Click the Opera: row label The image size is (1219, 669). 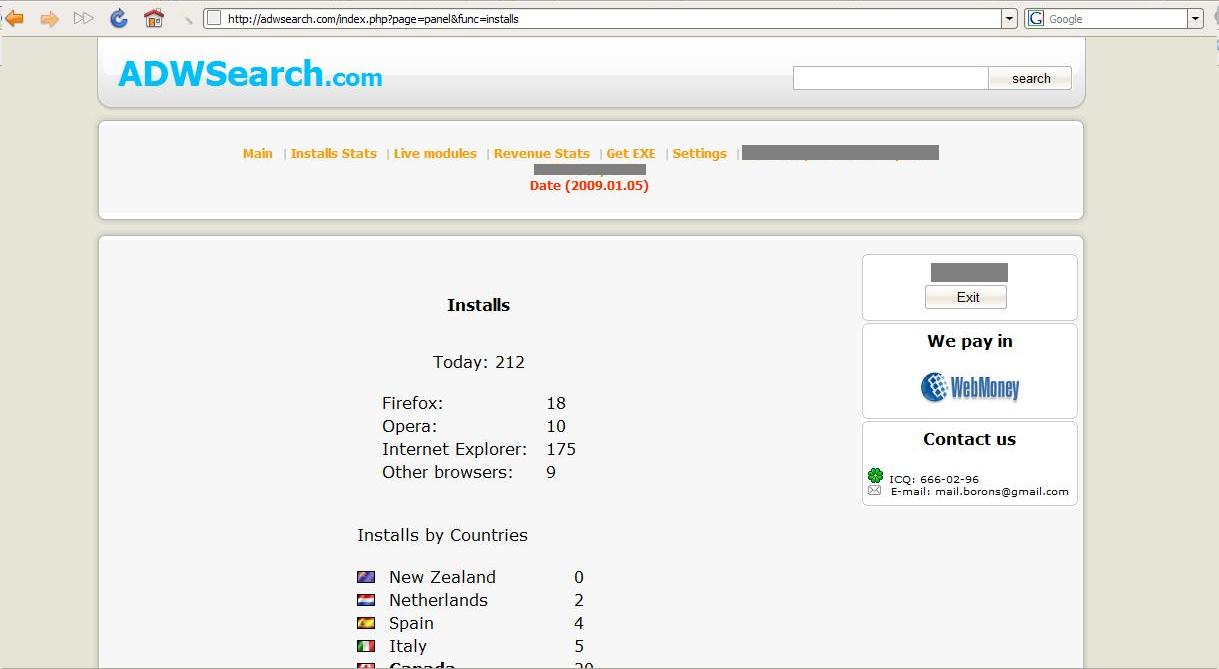(x=409, y=426)
